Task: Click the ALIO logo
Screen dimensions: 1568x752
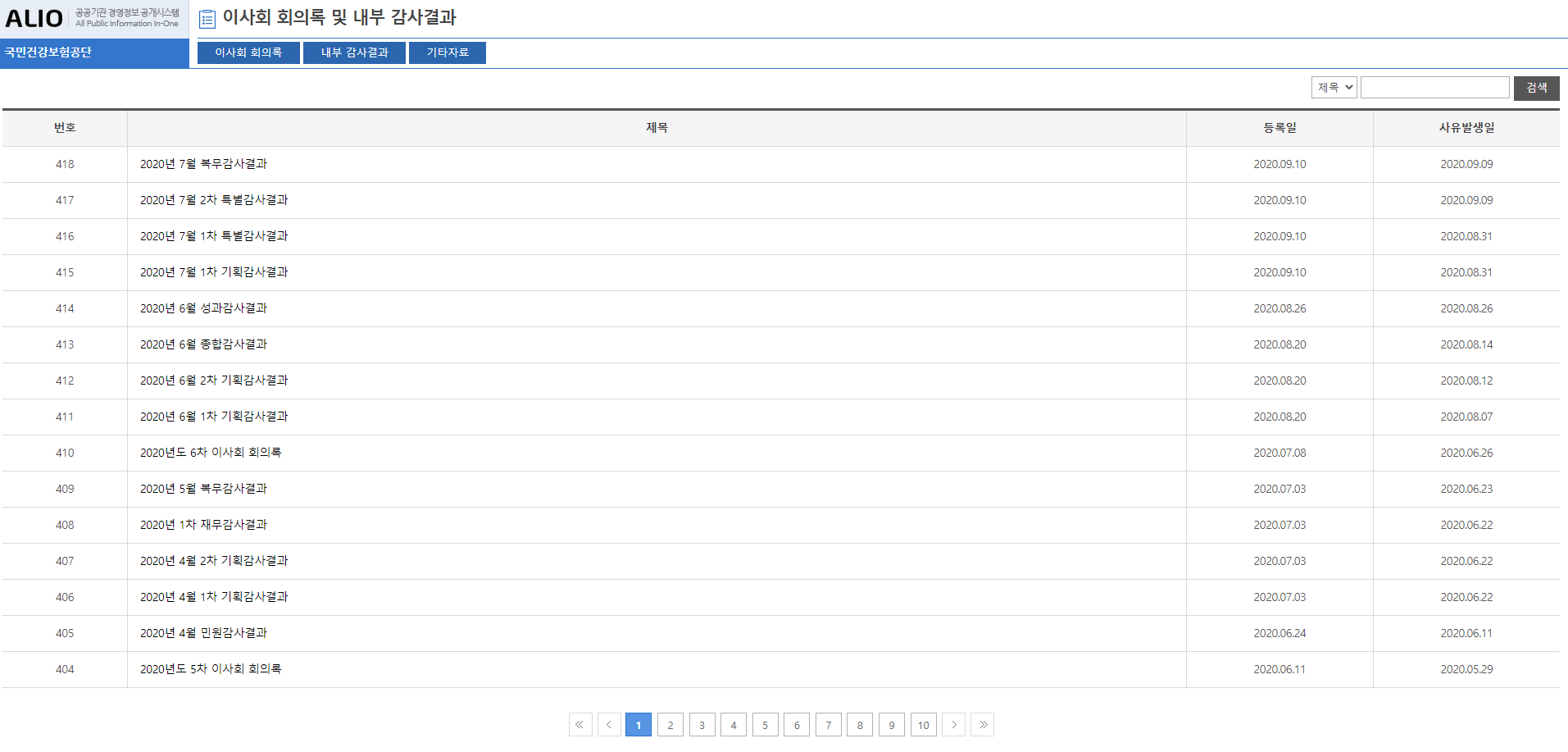Action: click(34, 18)
